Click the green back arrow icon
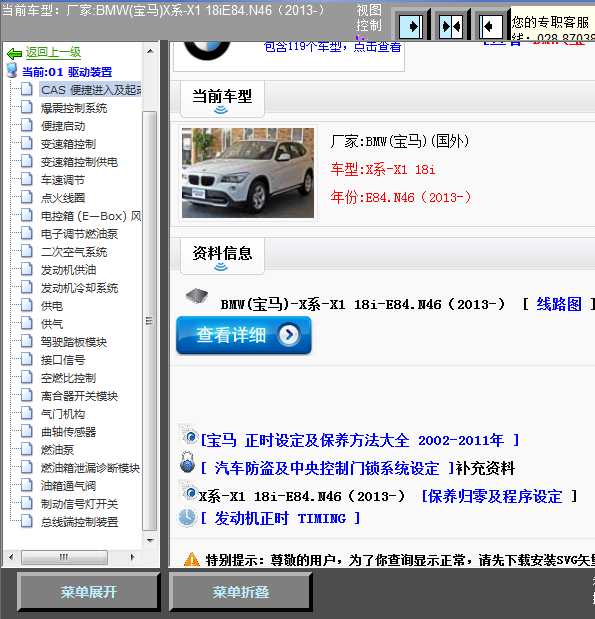Image resolution: width=595 pixels, height=619 pixels. [x=15, y=53]
